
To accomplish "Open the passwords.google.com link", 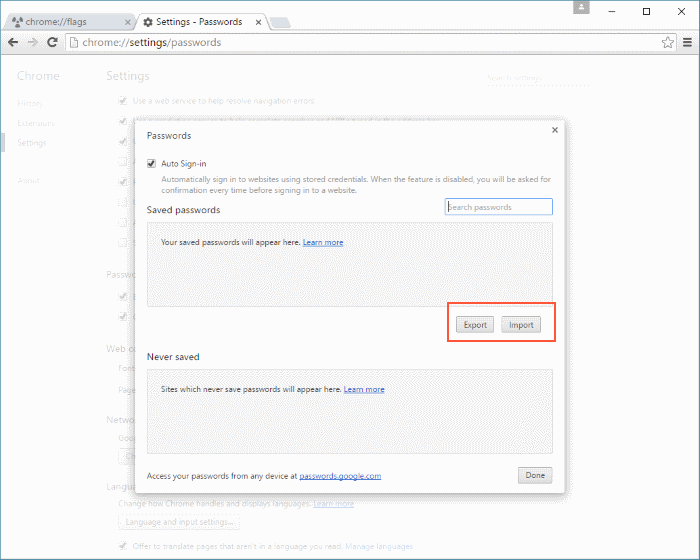I will point(340,476).
